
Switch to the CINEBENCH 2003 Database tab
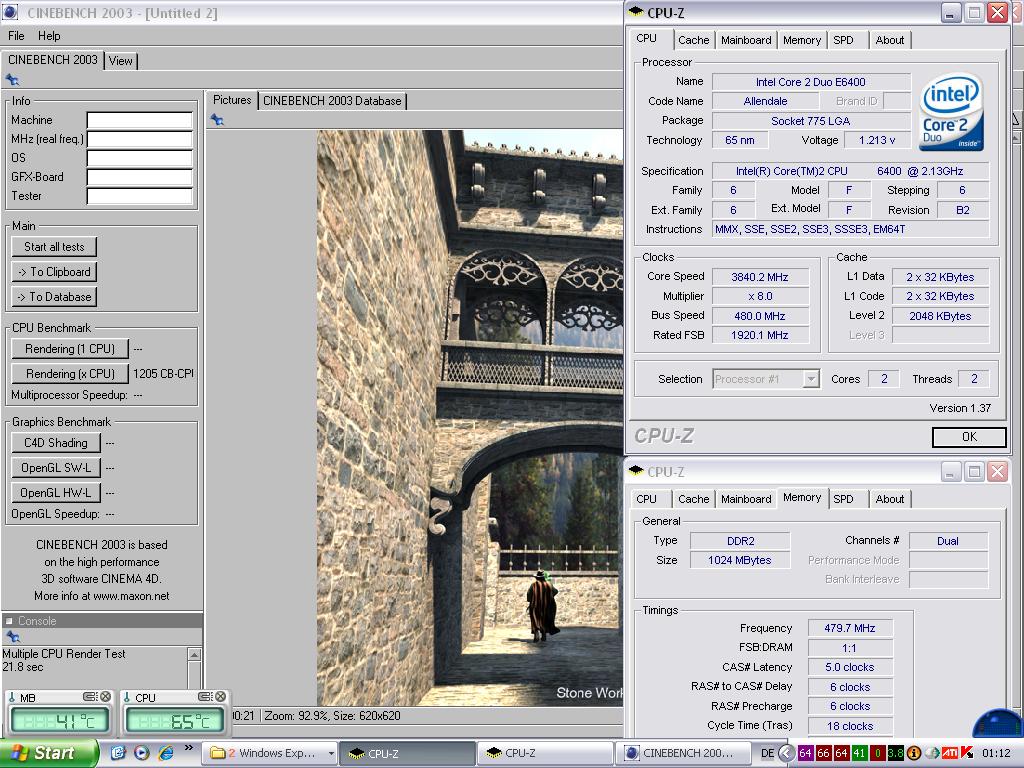(332, 101)
